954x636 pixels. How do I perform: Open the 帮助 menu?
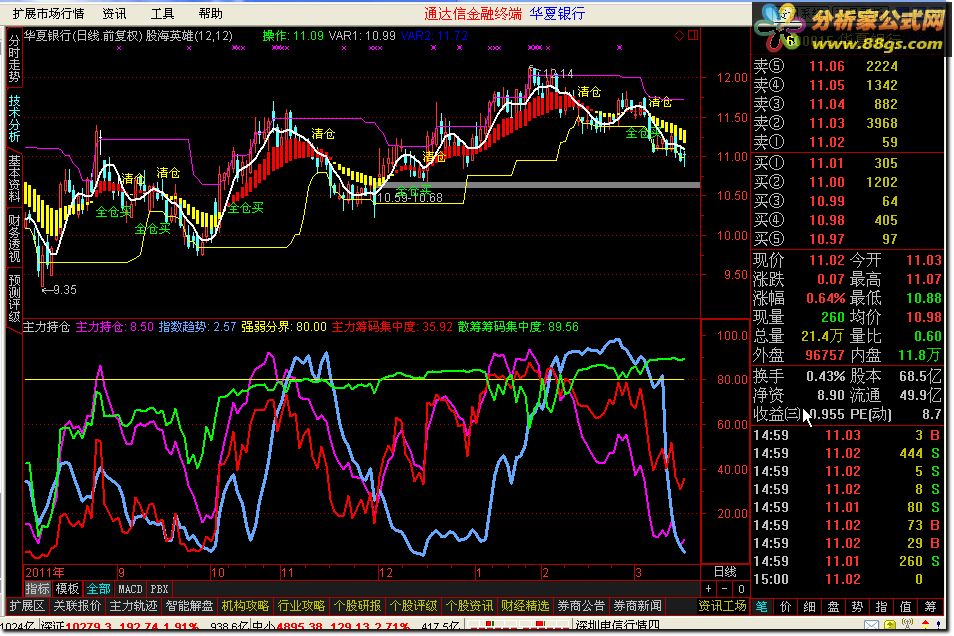click(211, 13)
